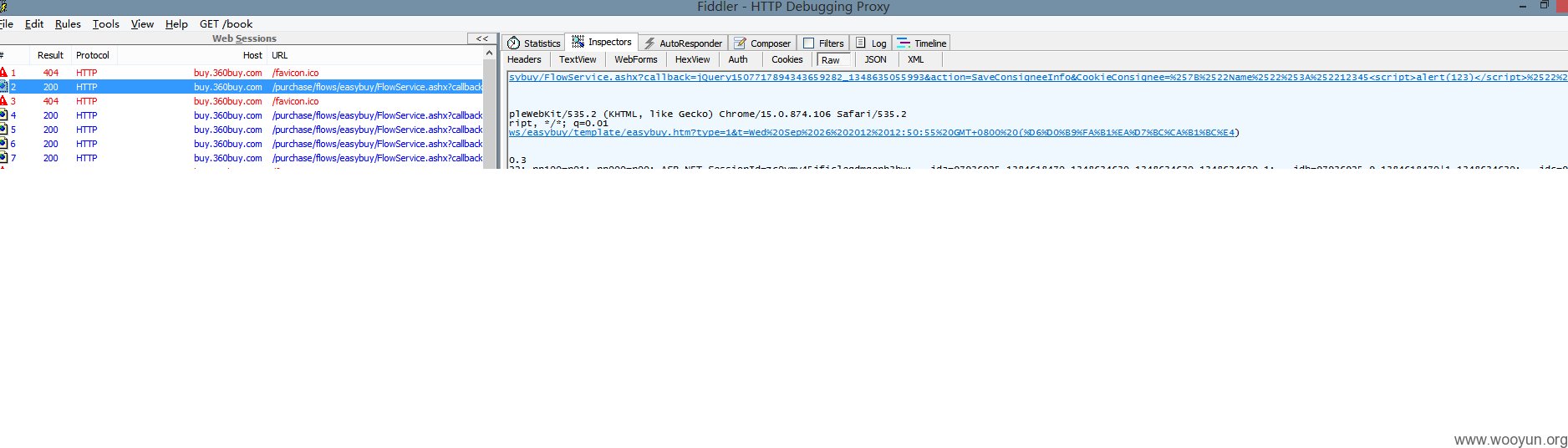The width and height of the screenshot is (1568, 448).
Task: Click the easybuy.htm referer link
Action: coord(873,132)
